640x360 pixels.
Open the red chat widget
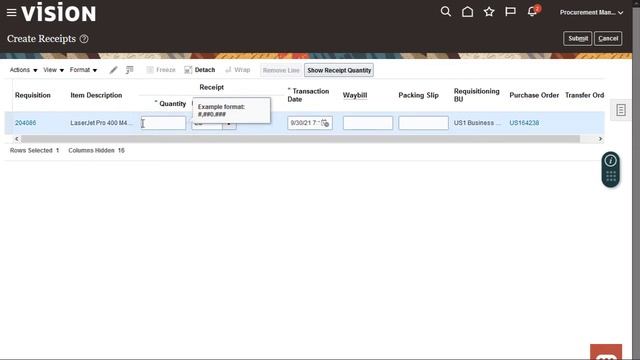click(606, 352)
